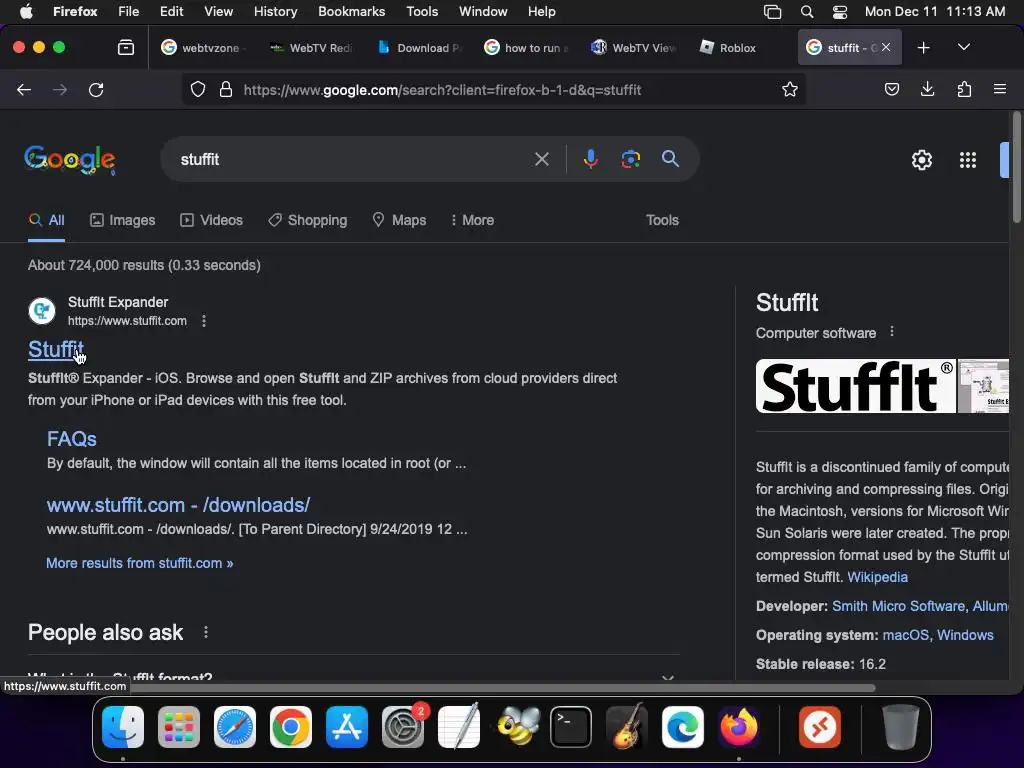Go to Google home via the logo
Image resolution: width=1024 pixels, height=768 pixels.
pos(70,159)
